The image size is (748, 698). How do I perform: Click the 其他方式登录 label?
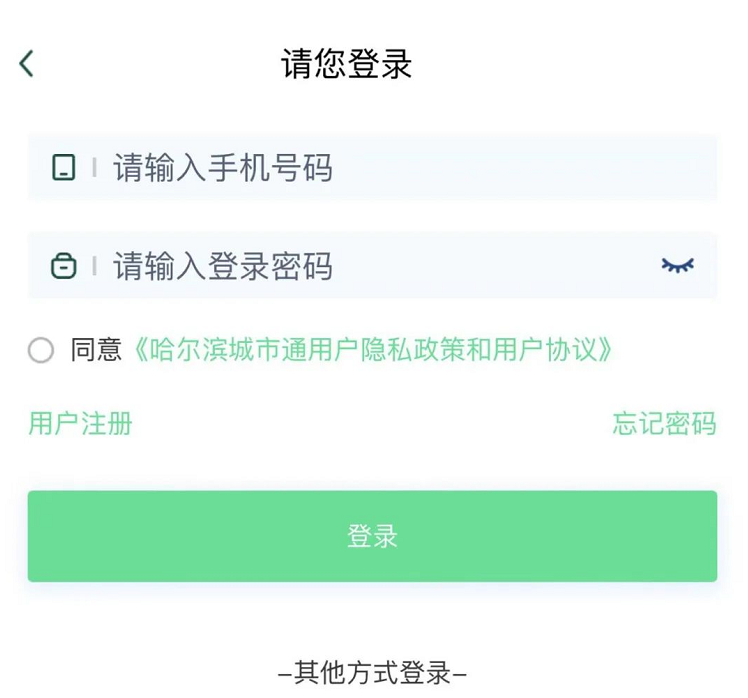(x=372, y=672)
